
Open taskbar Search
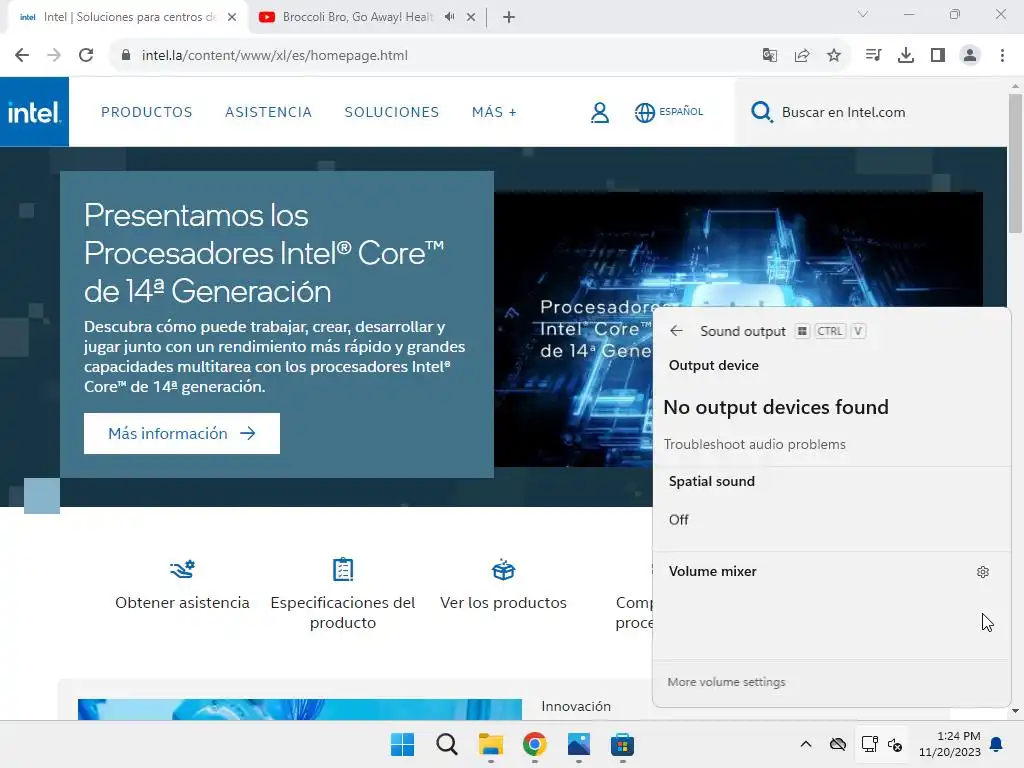point(447,744)
